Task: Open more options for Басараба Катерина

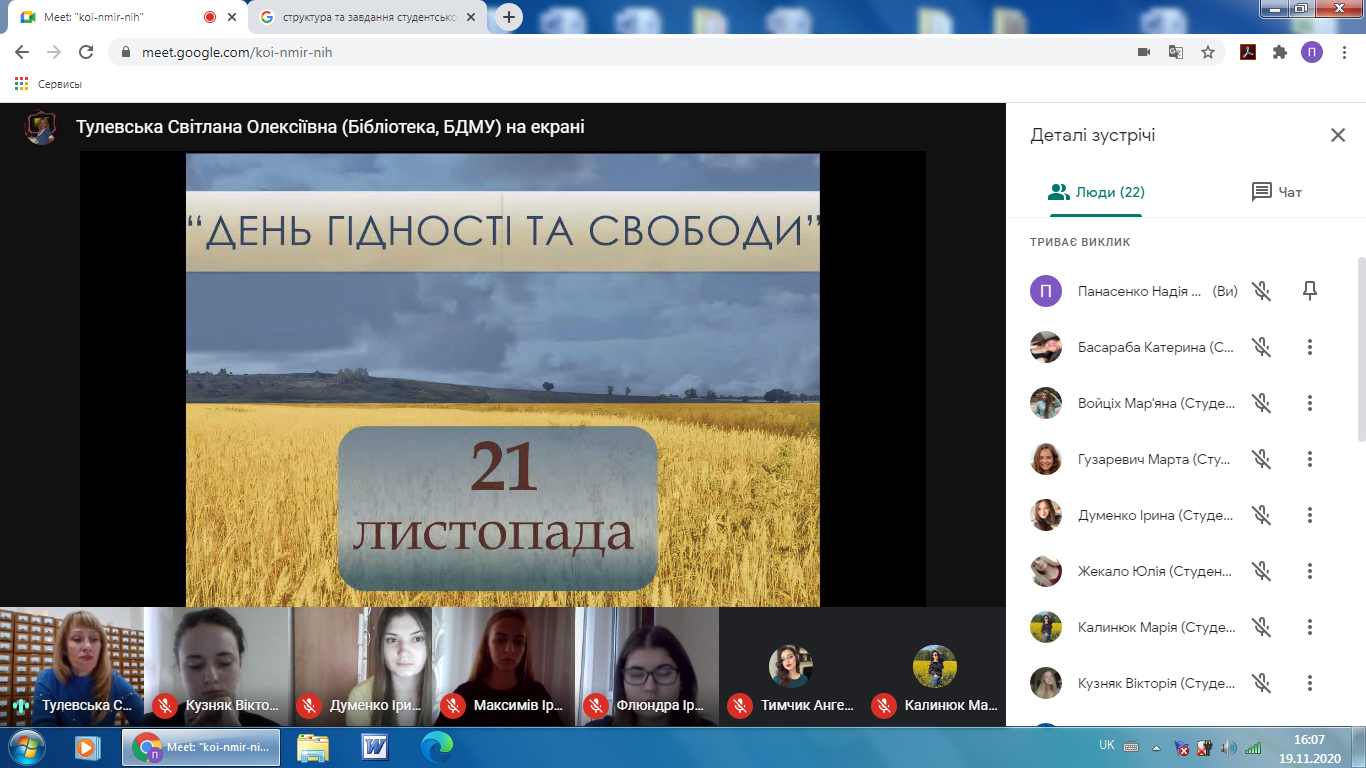Action: (x=1310, y=347)
